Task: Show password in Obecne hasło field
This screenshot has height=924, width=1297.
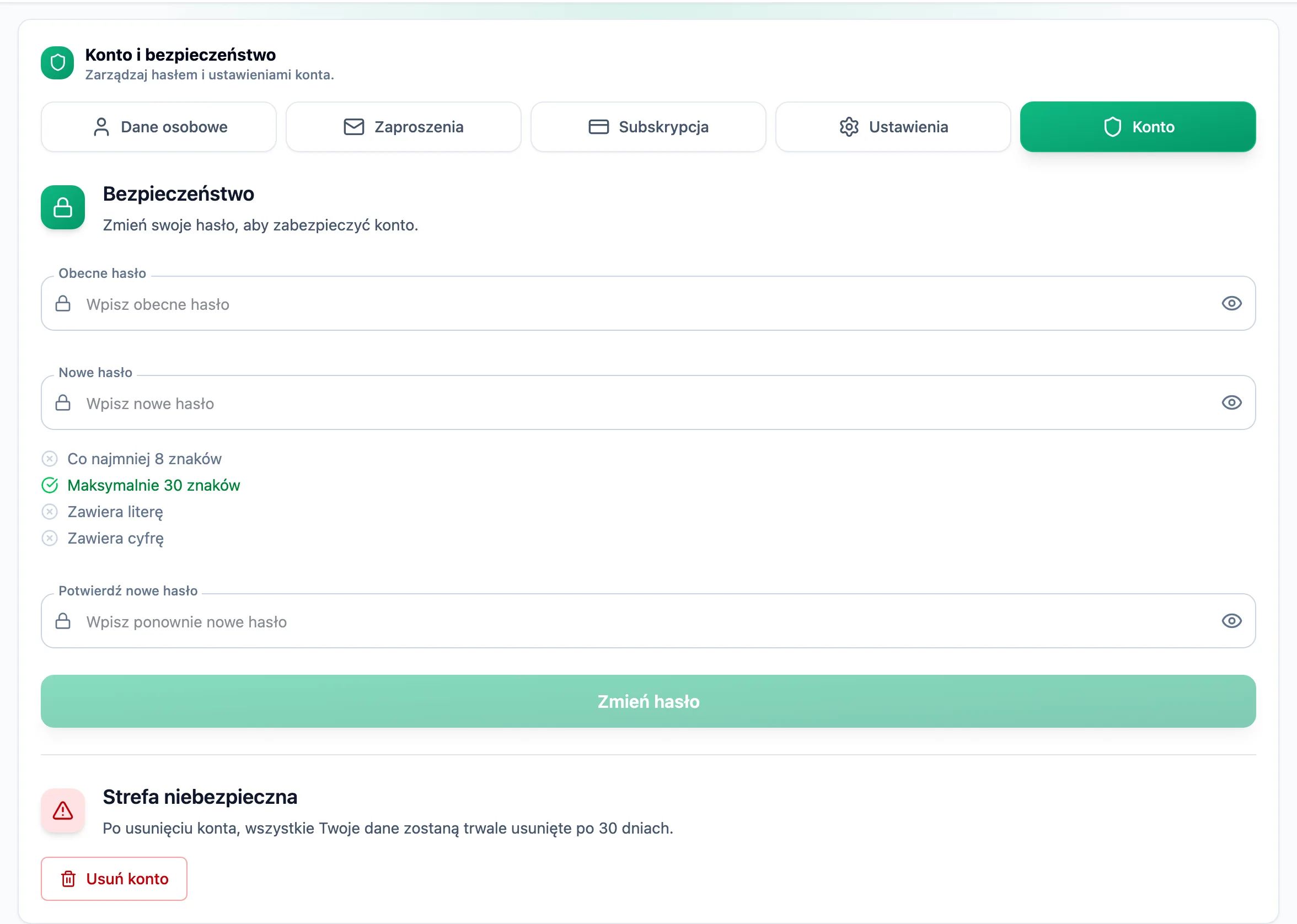Action: tap(1231, 303)
